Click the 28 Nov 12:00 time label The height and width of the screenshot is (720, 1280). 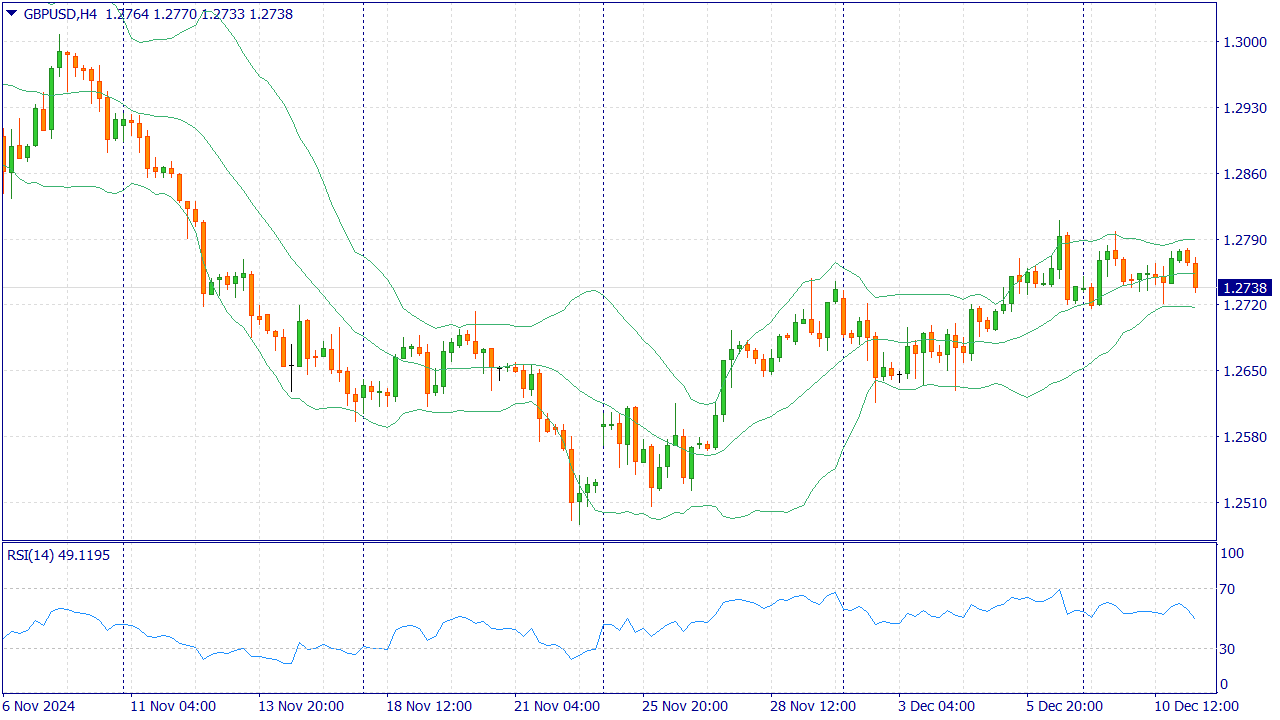point(813,706)
